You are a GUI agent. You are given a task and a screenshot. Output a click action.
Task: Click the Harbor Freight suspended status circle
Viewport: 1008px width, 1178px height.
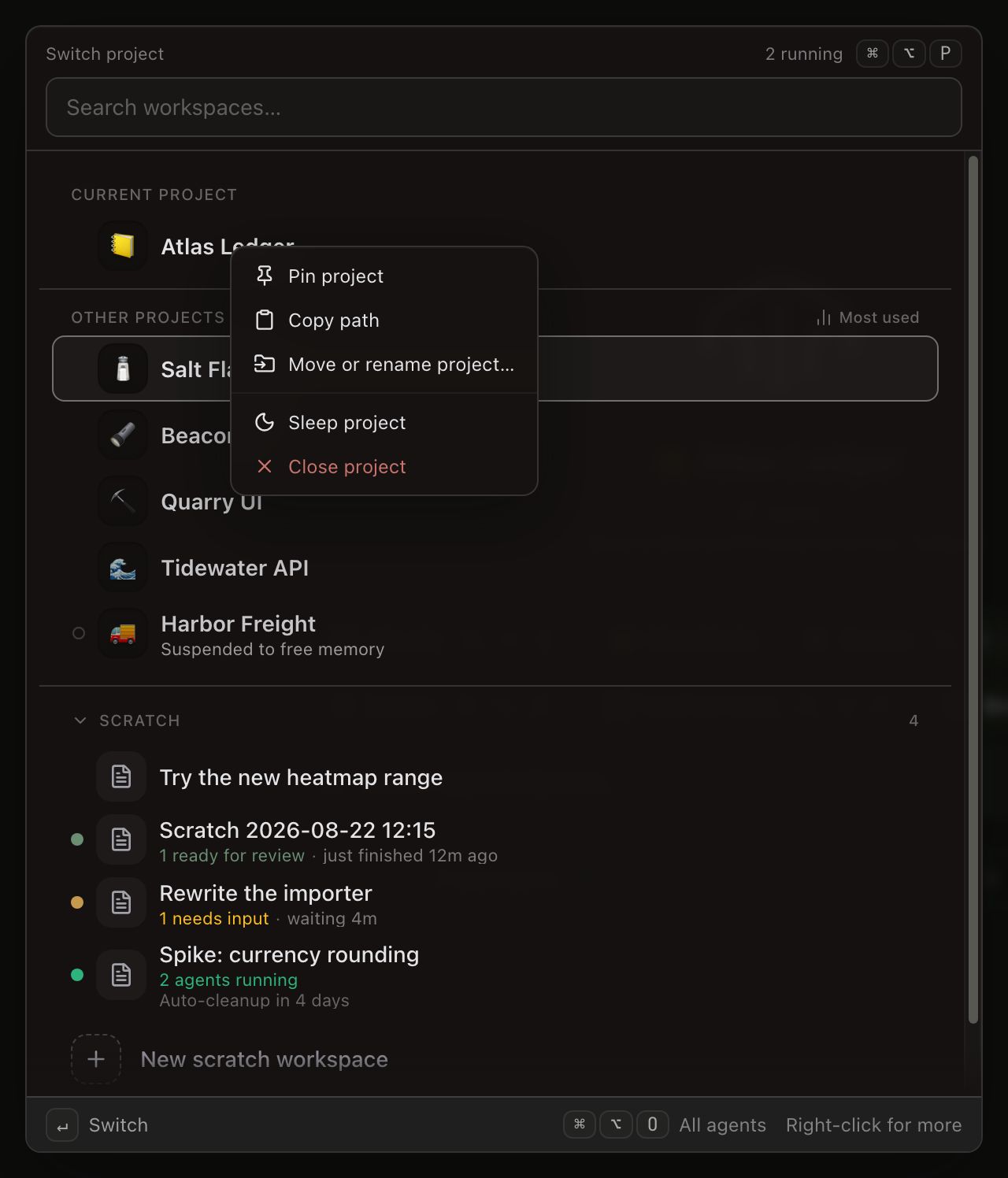pyautogui.click(x=79, y=633)
